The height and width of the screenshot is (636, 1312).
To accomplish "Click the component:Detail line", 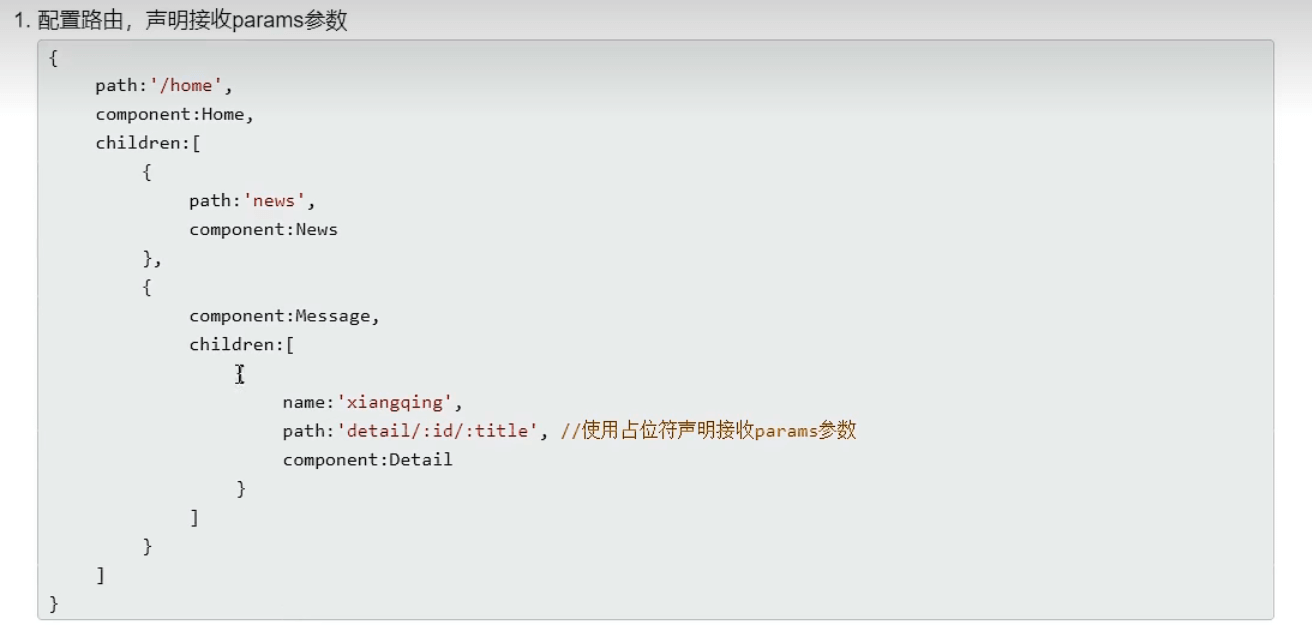I will [x=367, y=460].
